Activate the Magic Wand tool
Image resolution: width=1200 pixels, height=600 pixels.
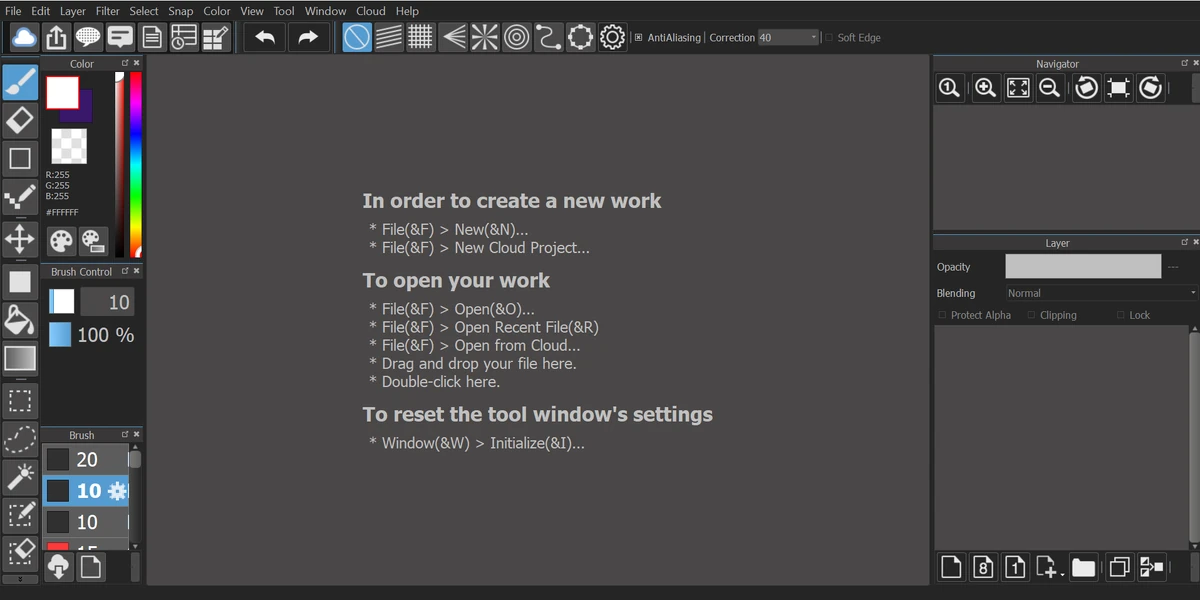tap(20, 477)
